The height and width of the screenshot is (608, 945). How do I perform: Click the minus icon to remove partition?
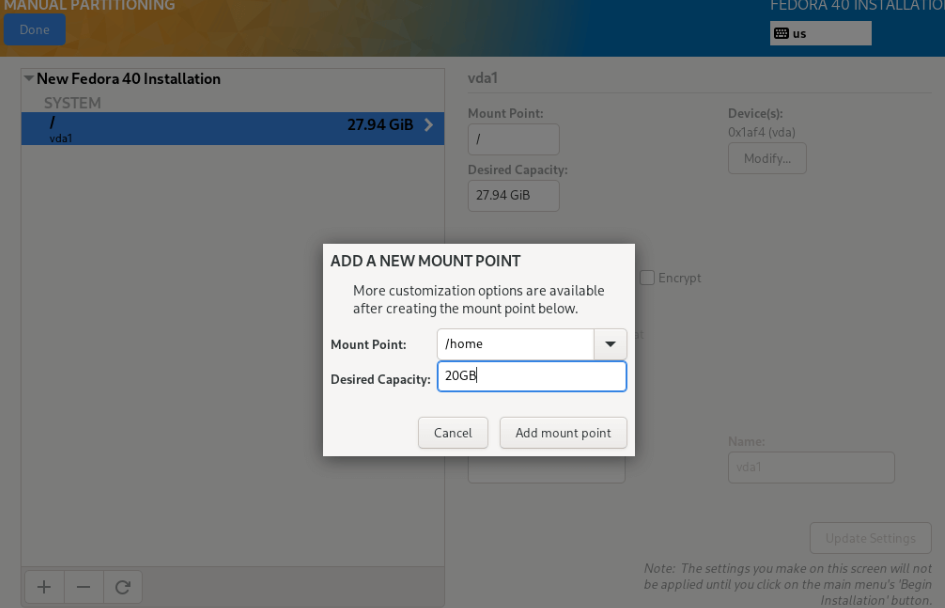tap(84, 587)
